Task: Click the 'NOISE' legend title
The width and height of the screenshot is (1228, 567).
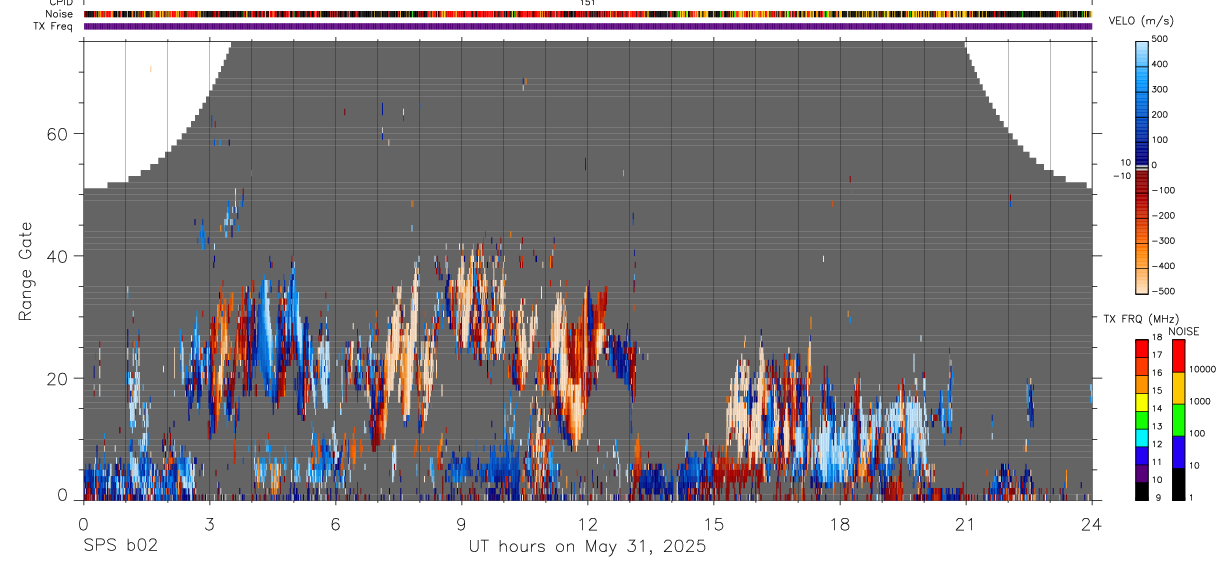Action: click(x=1184, y=331)
